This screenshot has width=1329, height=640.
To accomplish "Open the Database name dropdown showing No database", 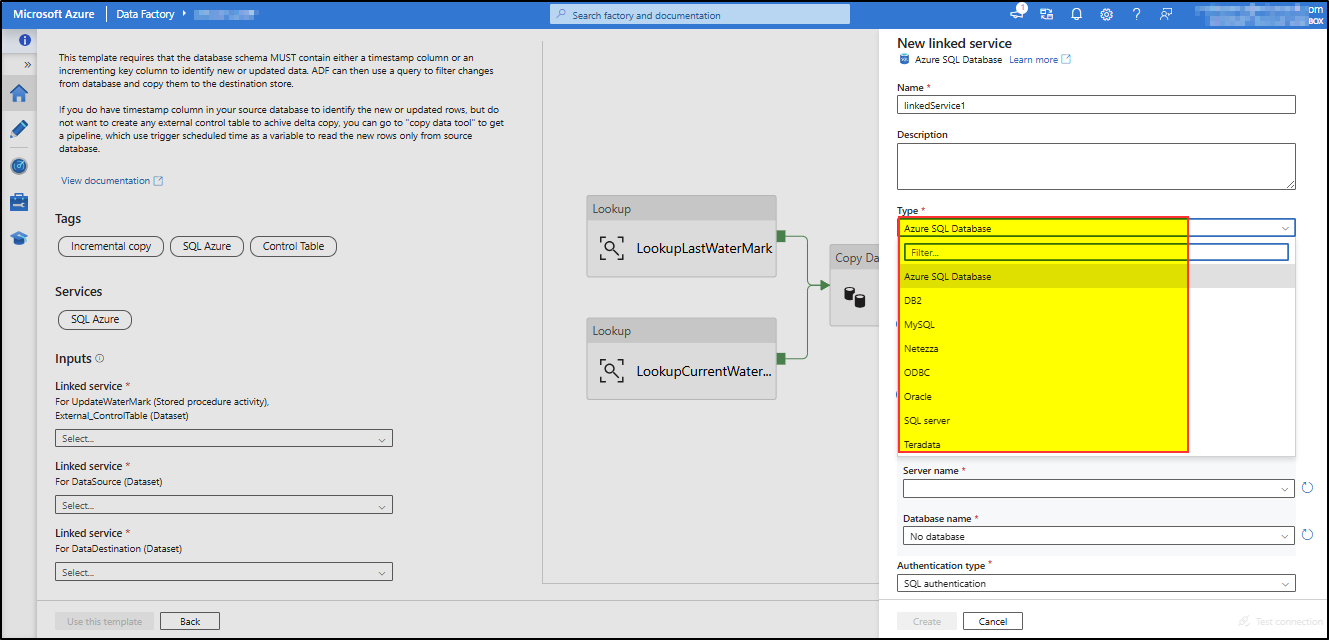I will click(x=1097, y=536).
